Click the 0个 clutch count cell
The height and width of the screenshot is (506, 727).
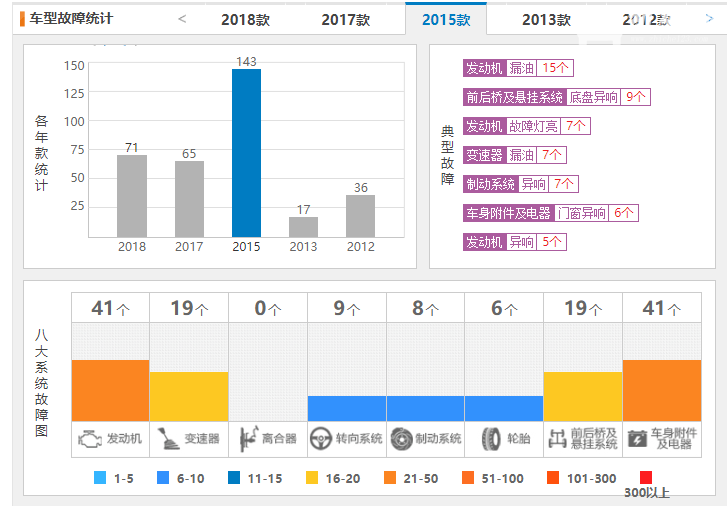pos(268,308)
